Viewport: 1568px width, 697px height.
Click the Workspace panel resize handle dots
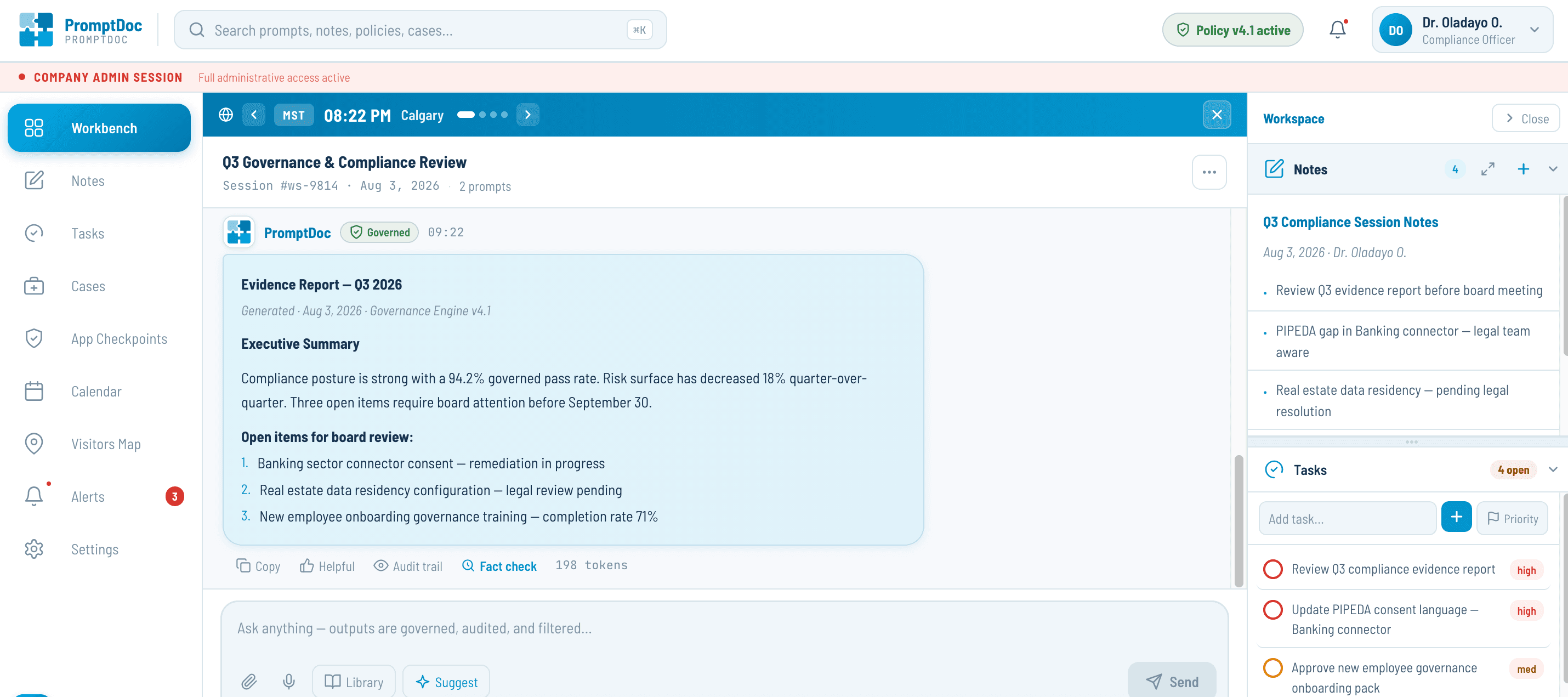(1412, 442)
